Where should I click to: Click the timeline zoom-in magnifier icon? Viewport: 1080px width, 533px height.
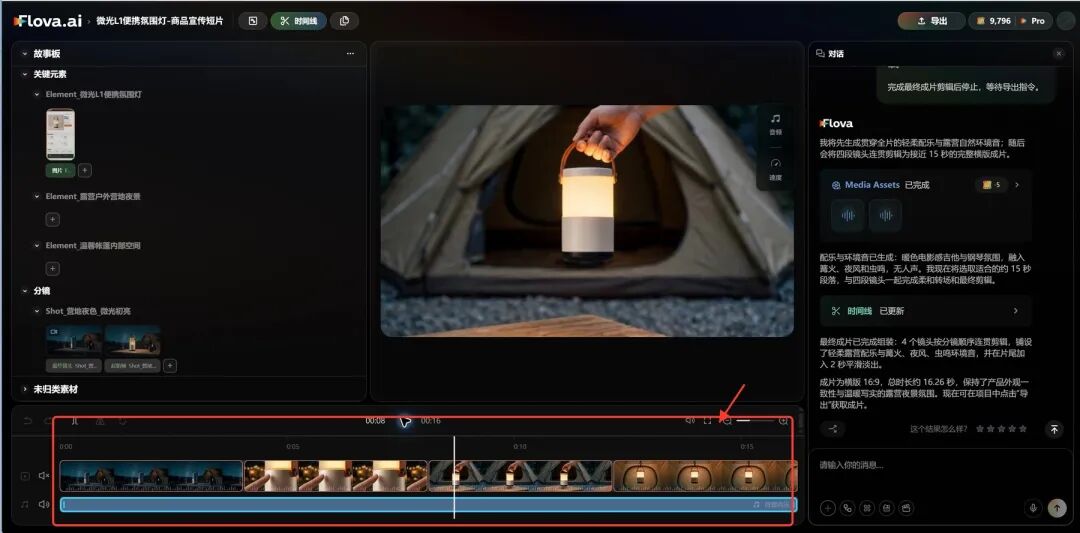coord(783,421)
